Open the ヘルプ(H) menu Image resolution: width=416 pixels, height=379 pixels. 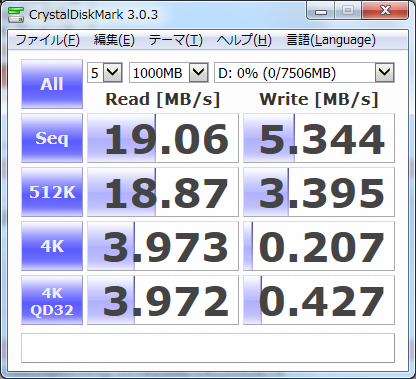coord(244,40)
